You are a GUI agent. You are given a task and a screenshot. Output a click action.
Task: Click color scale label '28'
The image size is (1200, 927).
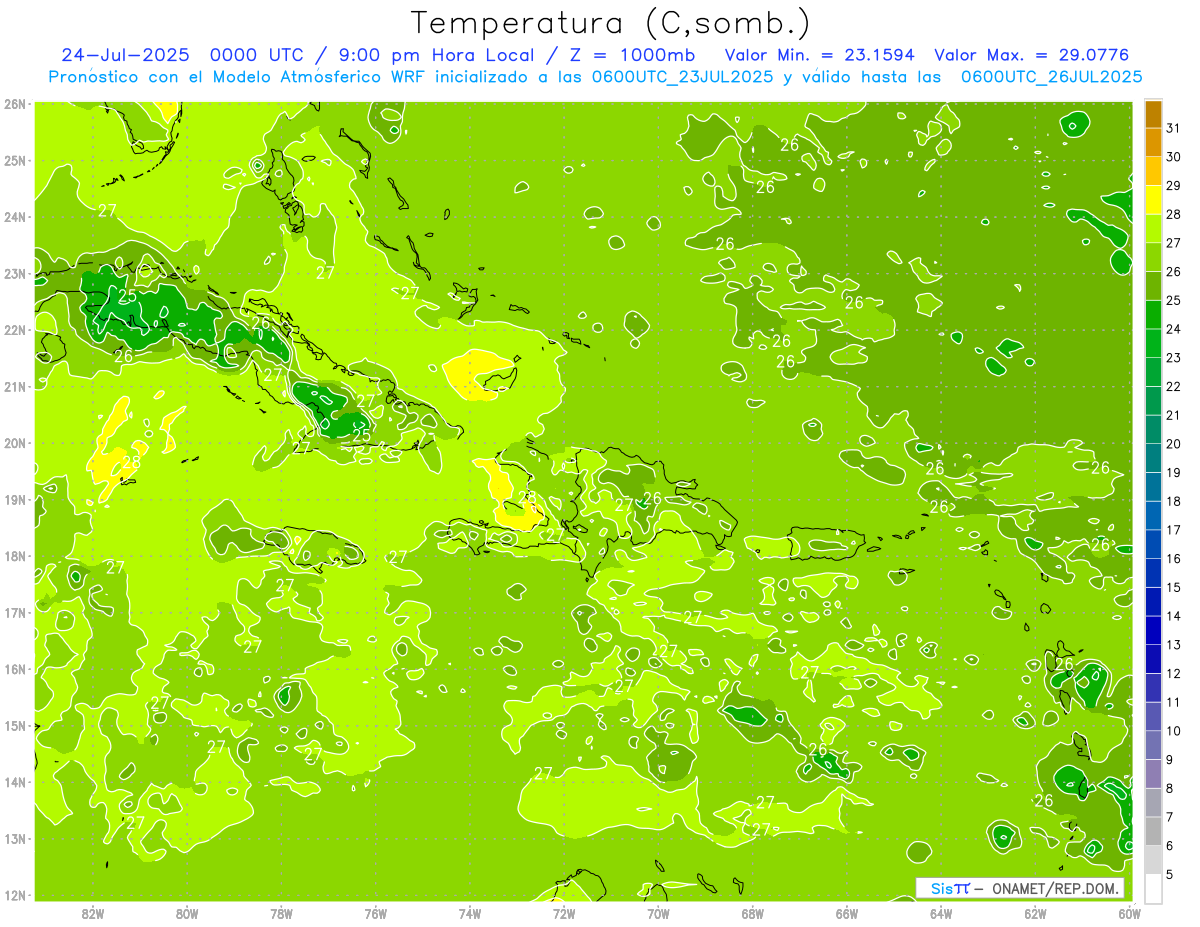coord(1174,214)
